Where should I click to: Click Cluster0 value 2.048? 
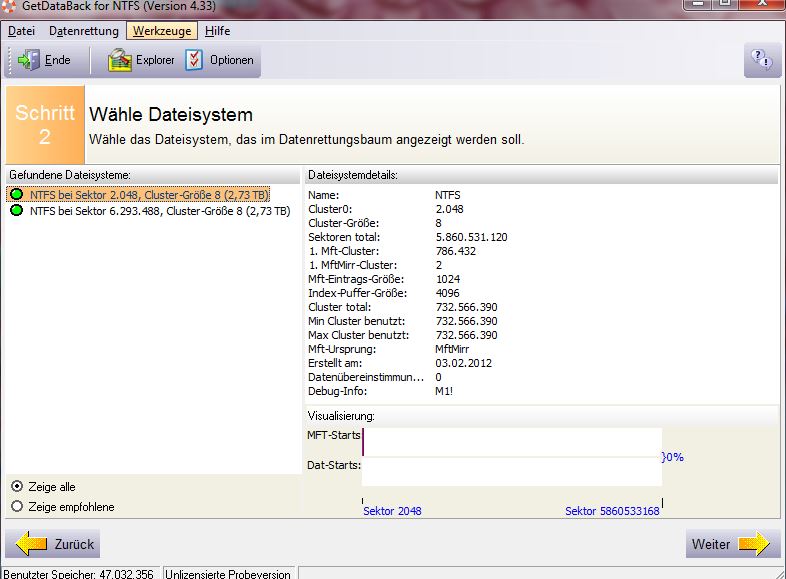coord(449,209)
